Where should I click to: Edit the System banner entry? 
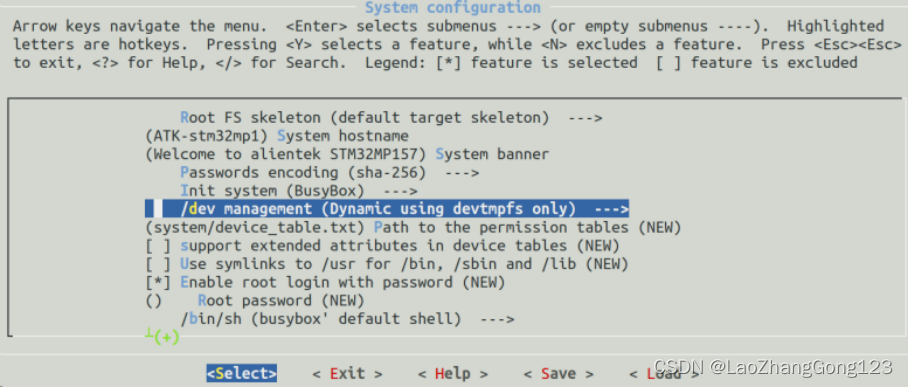click(x=347, y=155)
